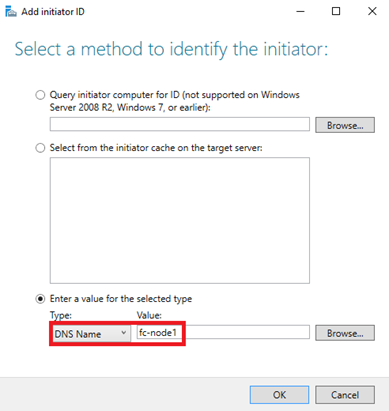Click the Browse button beside the query initiator field

(x=345, y=125)
